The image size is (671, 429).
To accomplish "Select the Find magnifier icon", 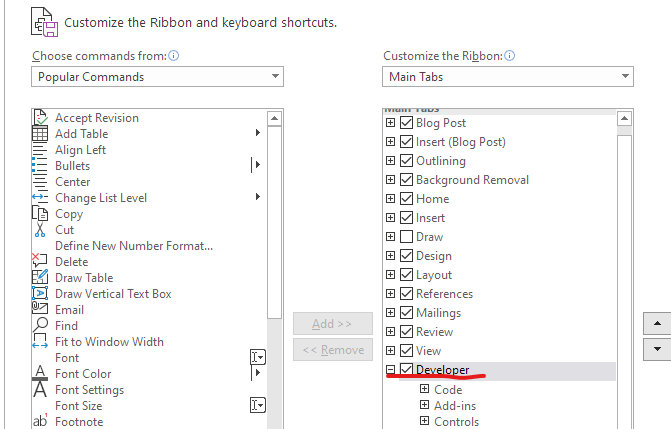I will pyautogui.click(x=40, y=326).
